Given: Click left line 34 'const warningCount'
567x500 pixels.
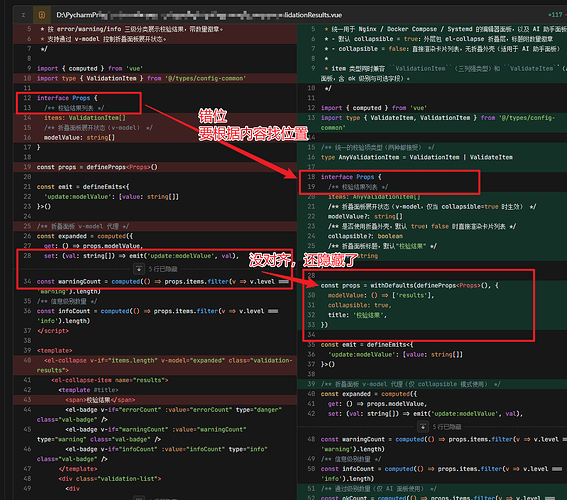Looking at the screenshot, I should [162, 286].
